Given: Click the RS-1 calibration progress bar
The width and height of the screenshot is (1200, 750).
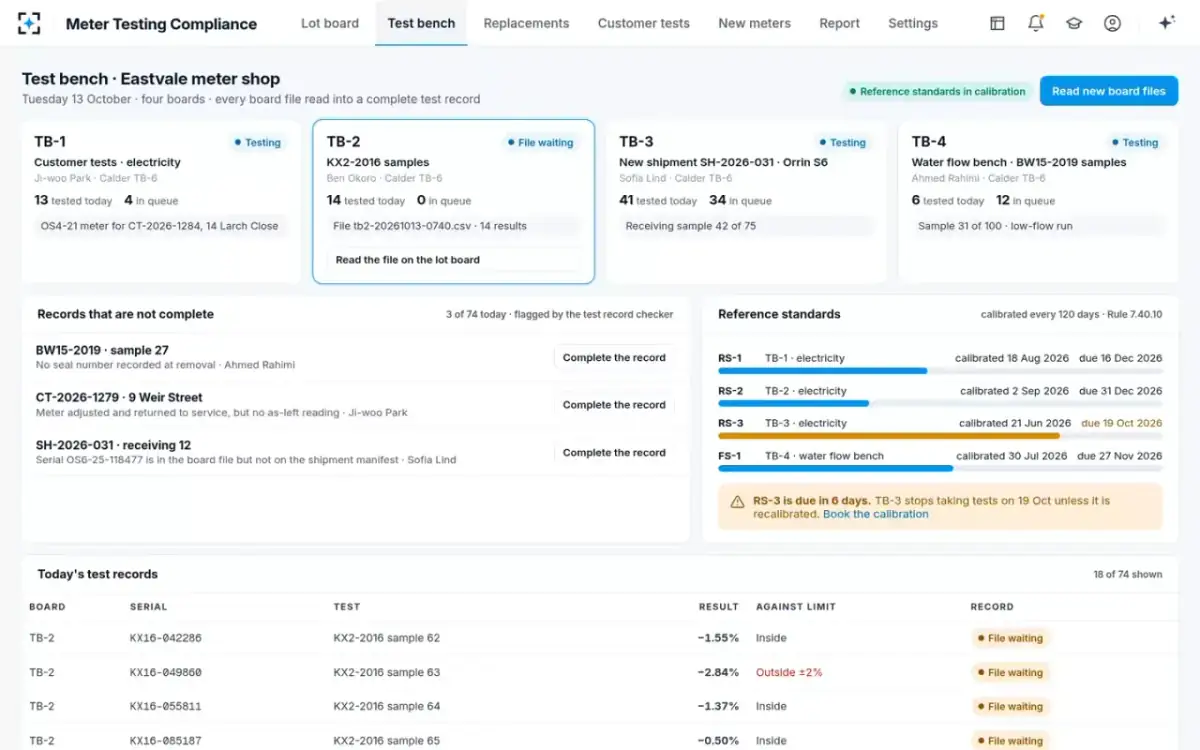Looking at the screenshot, I should pyautogui.click(x=940, y=371).
